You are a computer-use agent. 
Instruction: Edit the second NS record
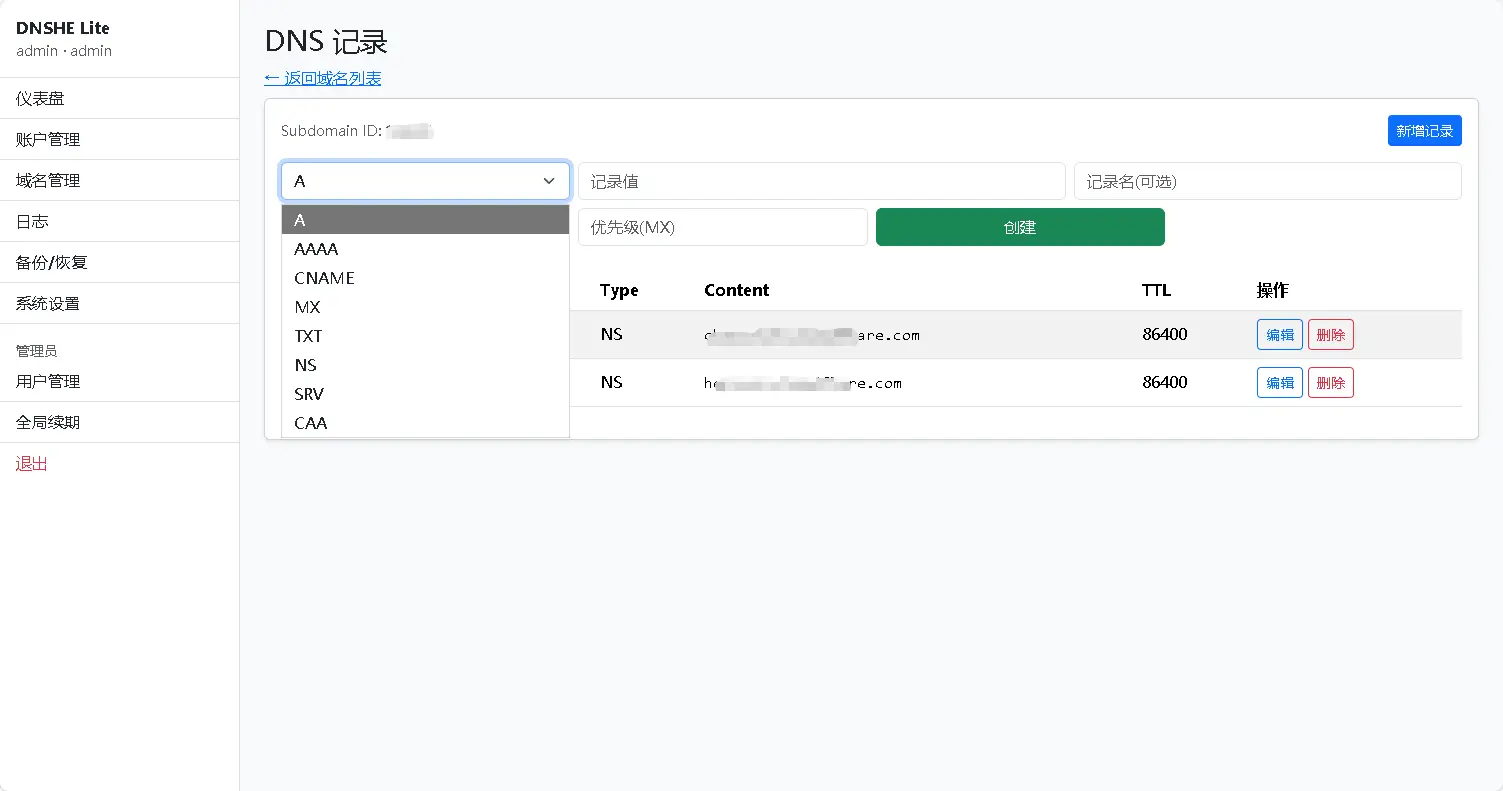pyautogui.click(x=1279, y=383)
